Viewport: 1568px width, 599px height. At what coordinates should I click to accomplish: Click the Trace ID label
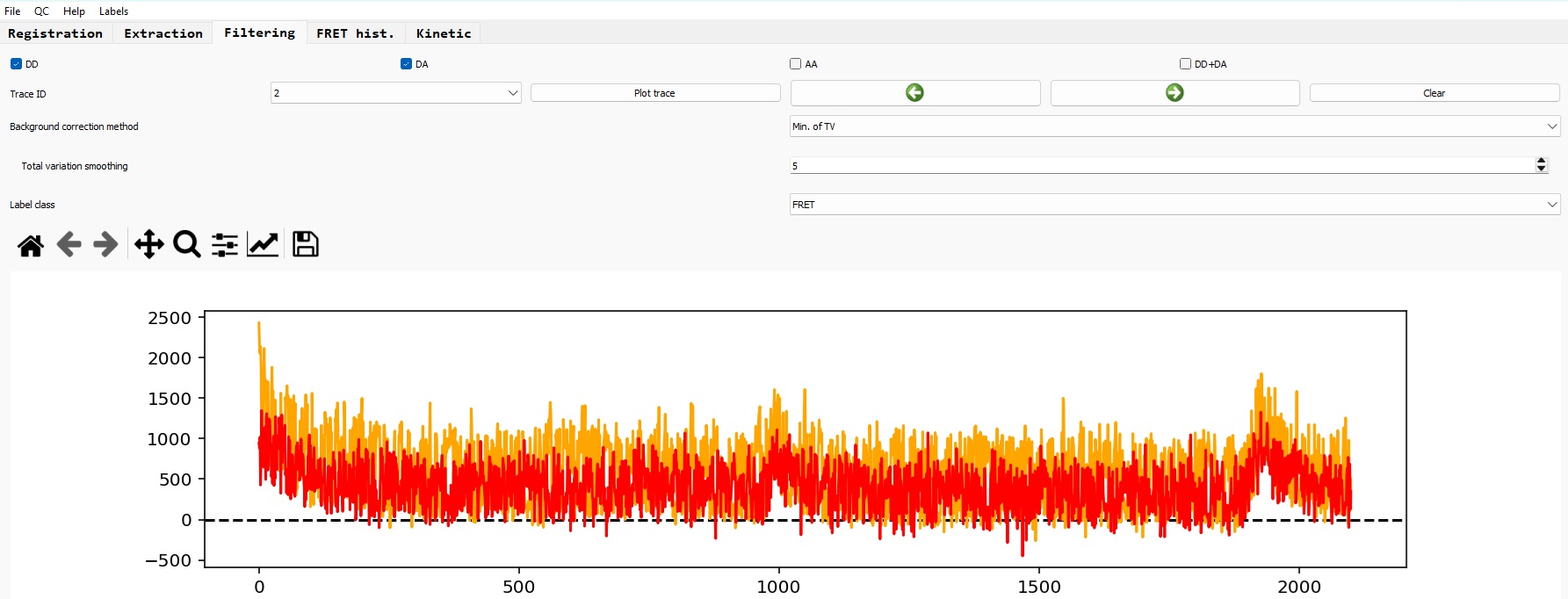click(28, 94)
